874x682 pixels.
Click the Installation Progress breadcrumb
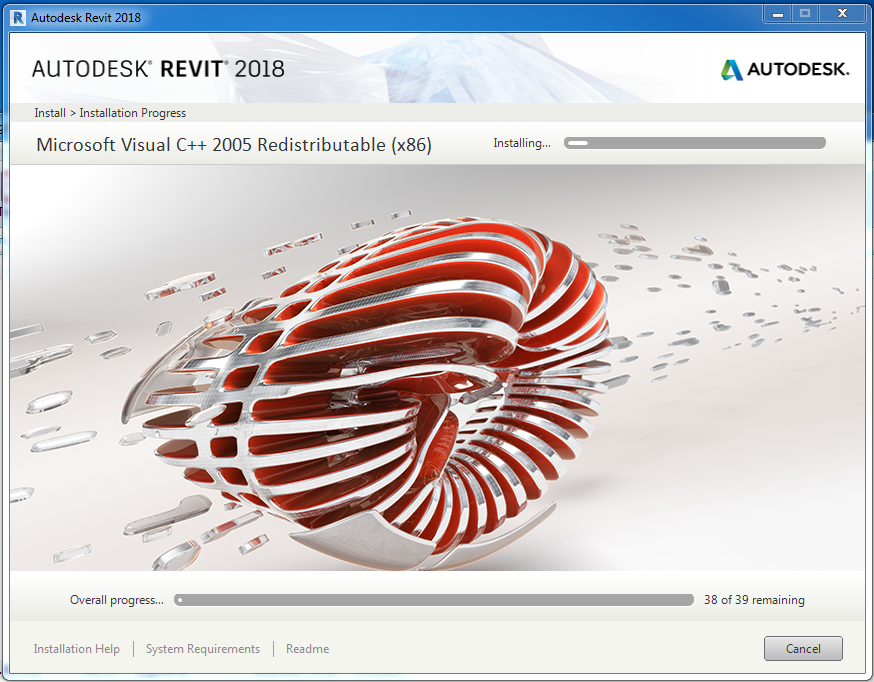pyautogui.click(x=133, y=113)
